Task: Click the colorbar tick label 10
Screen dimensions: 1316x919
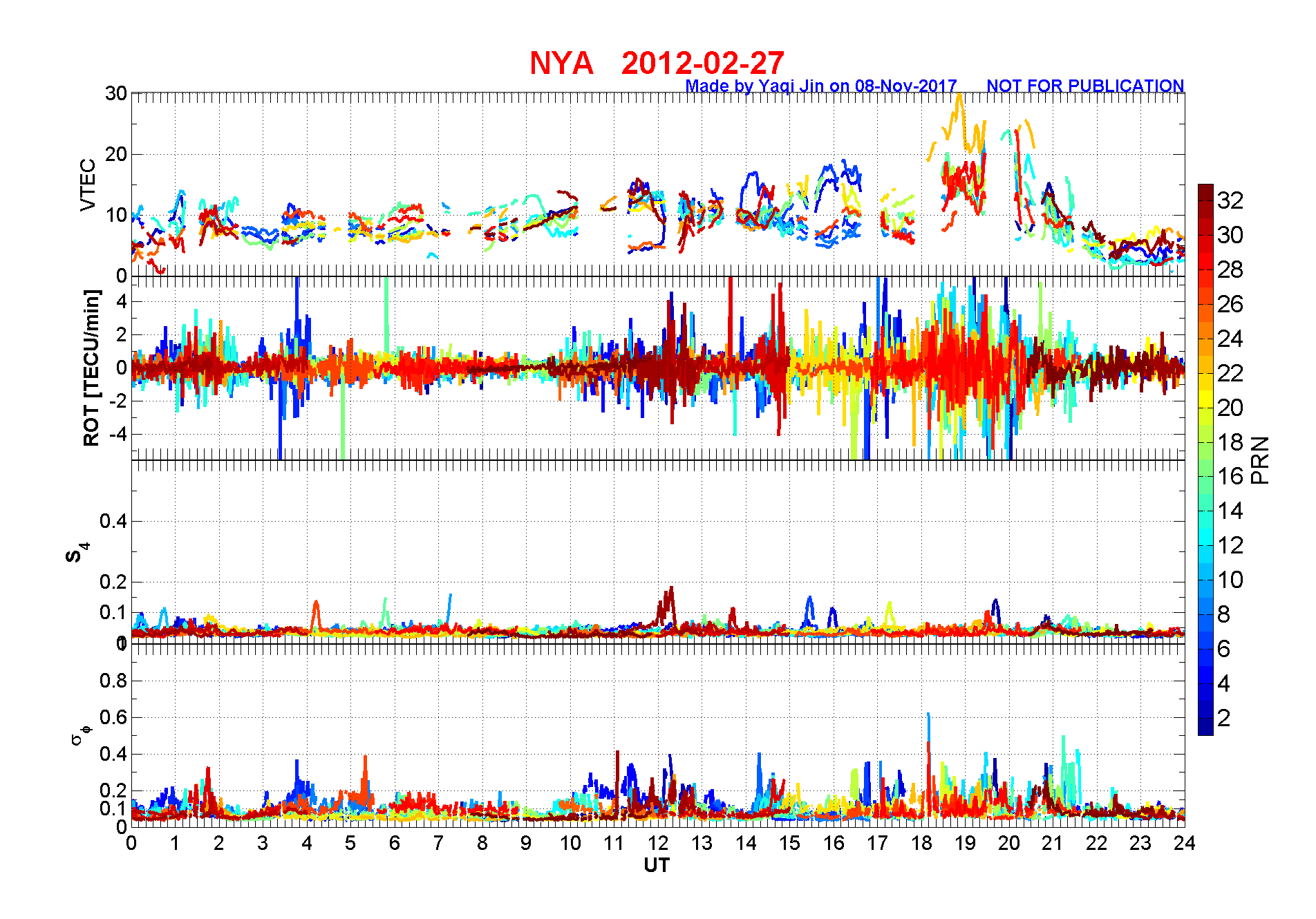Action: tap(1230, 580)
